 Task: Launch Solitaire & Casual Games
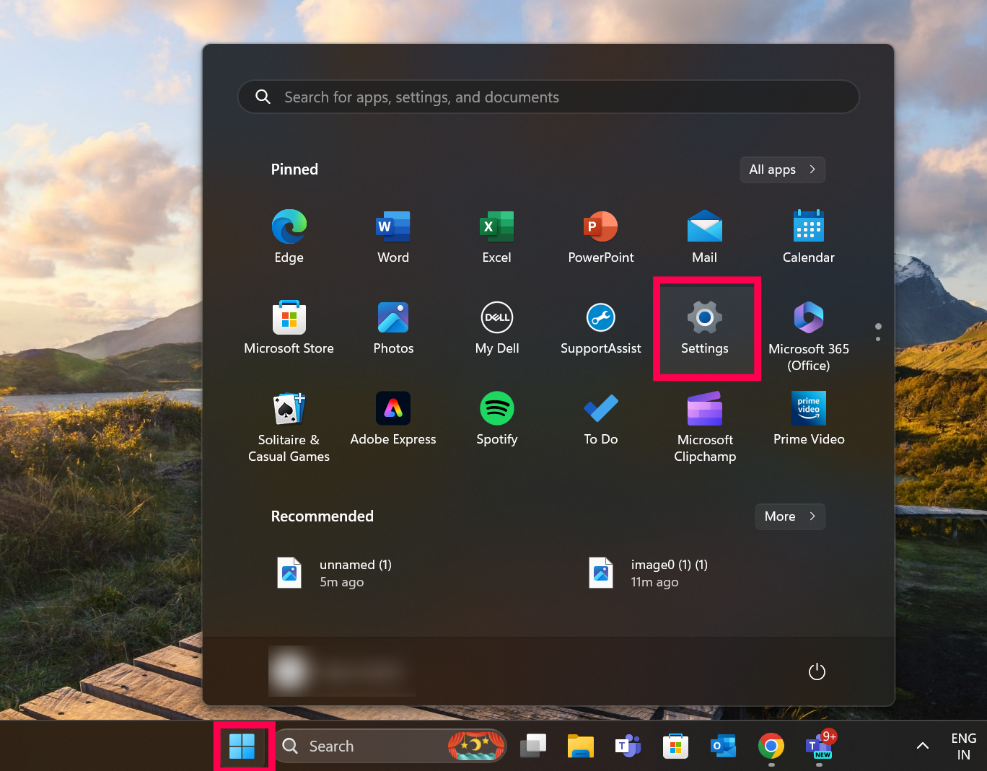click(289, 427)
